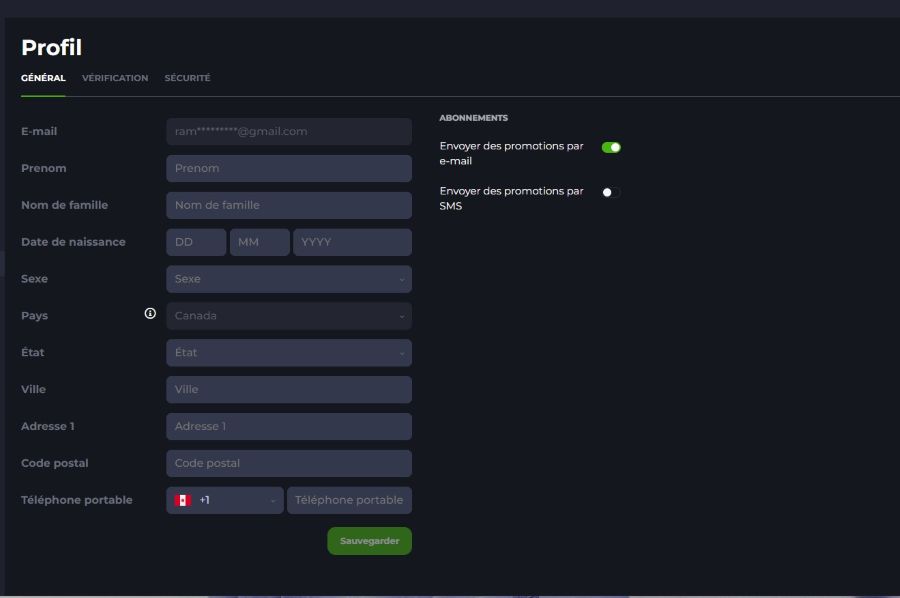The height and width of the screenshot is (598, 900).
Task: Click the 'E-mail' field label
Action: click(x=39, y=131)
